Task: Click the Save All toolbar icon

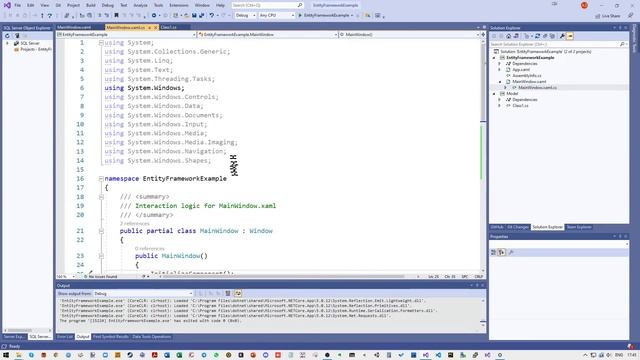Action: pos(201,16)
